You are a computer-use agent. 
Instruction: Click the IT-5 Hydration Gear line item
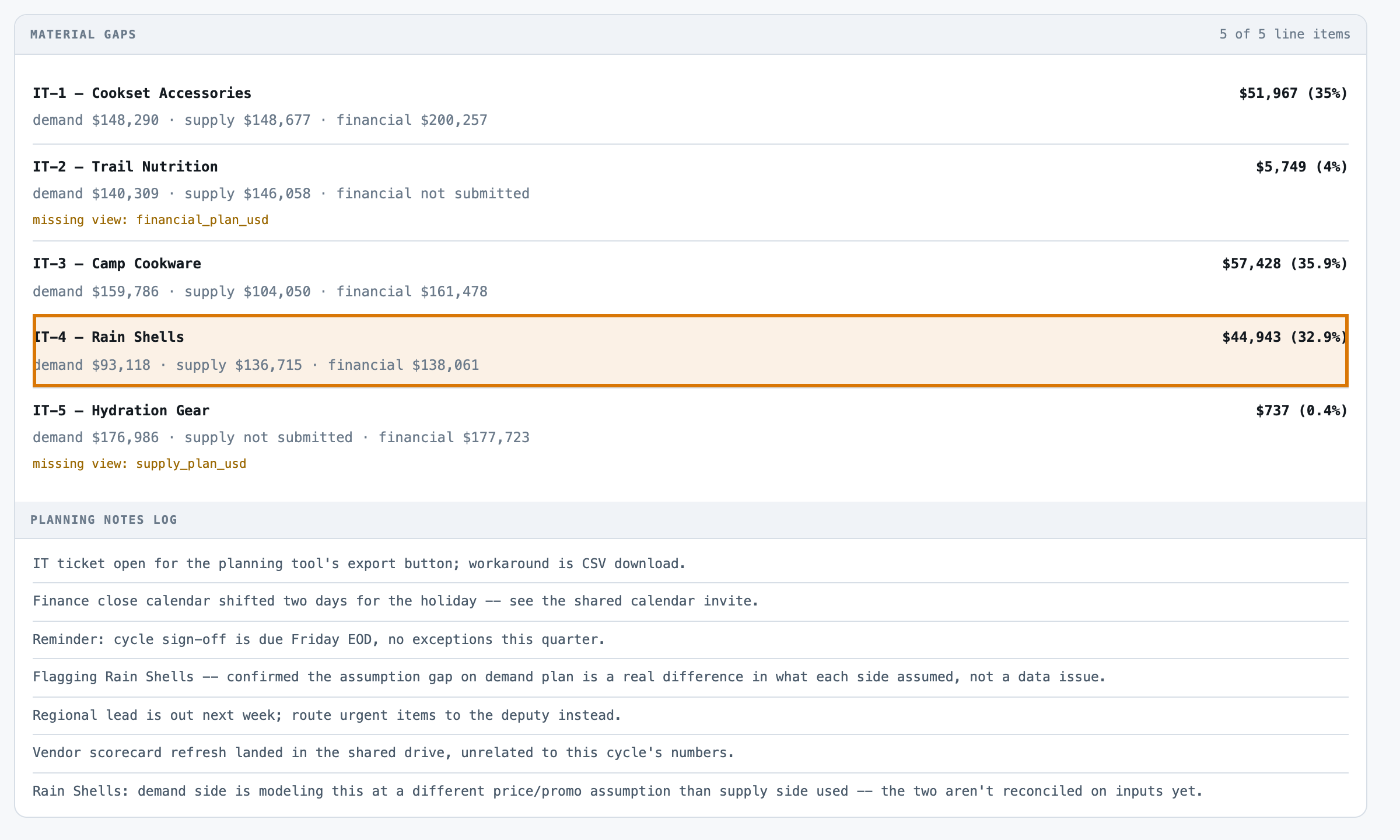[x=690, y=436]
